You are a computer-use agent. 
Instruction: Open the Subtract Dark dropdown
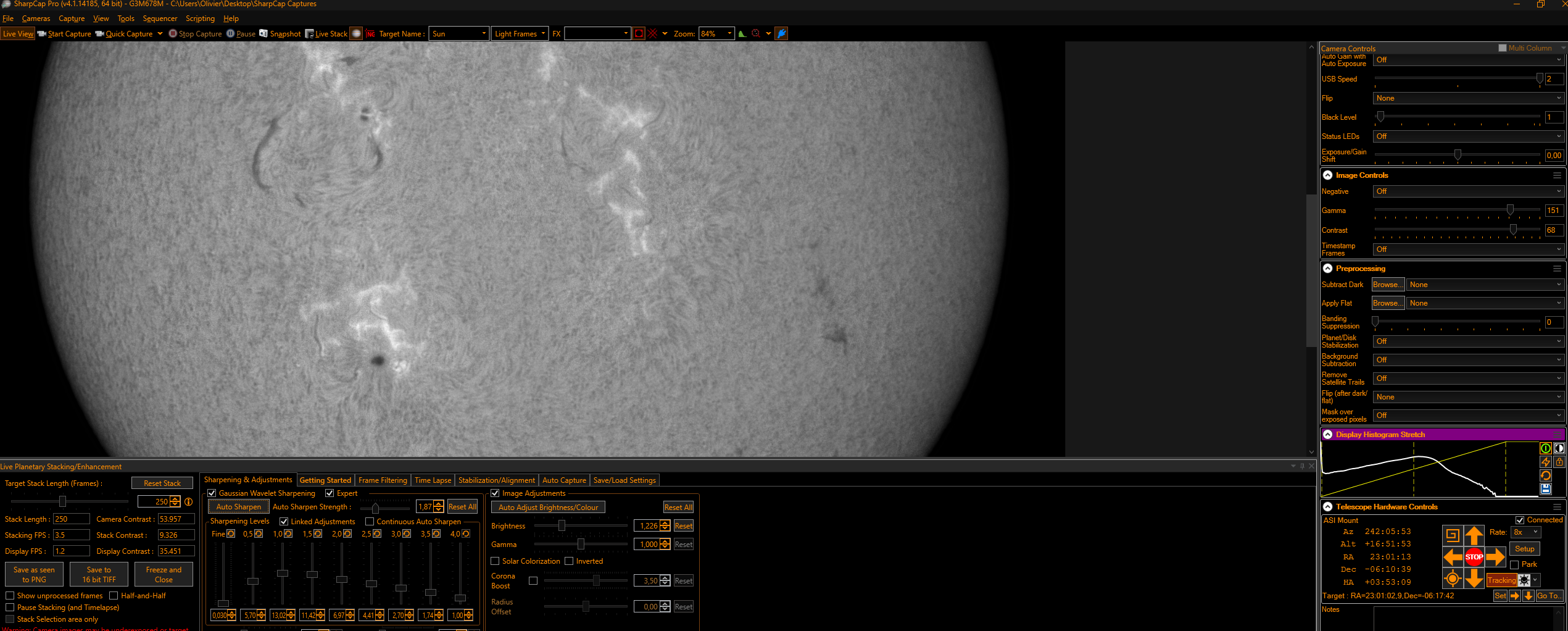click(1485, 285)
